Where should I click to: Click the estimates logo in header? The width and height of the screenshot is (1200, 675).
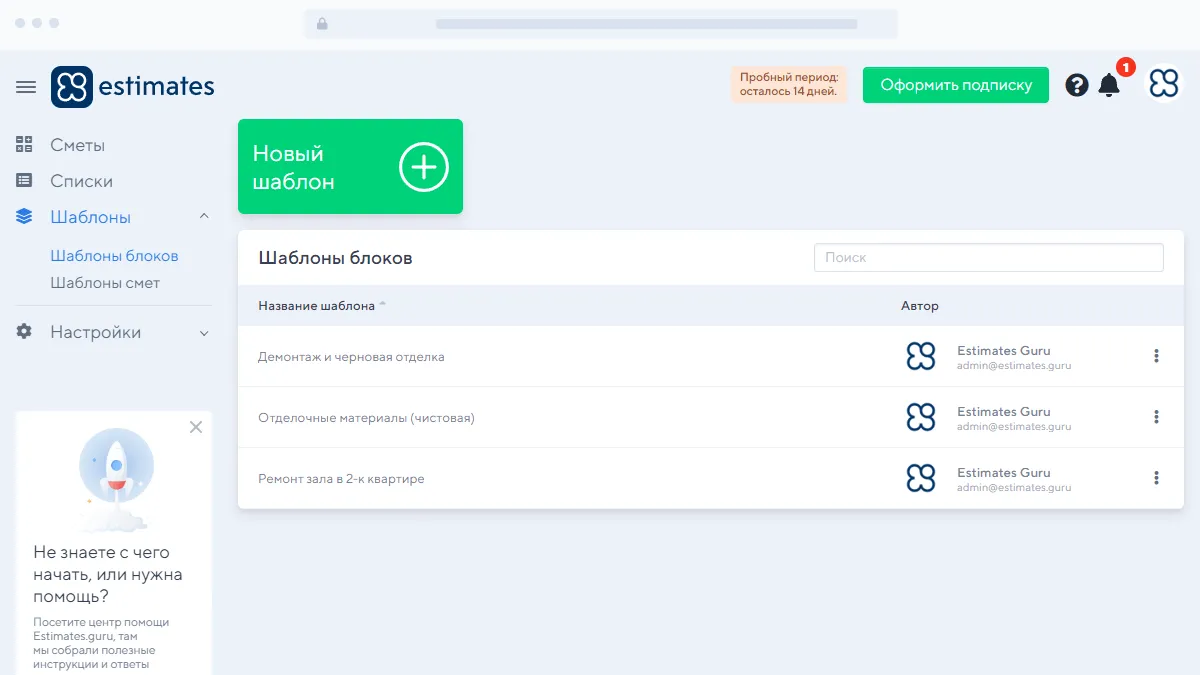coord(133,87)
